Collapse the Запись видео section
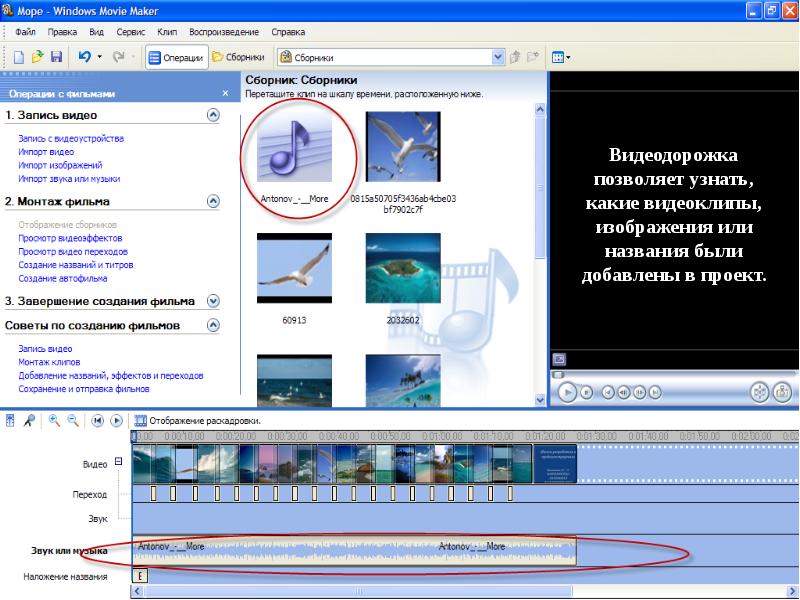 click(x=212, y=115)
